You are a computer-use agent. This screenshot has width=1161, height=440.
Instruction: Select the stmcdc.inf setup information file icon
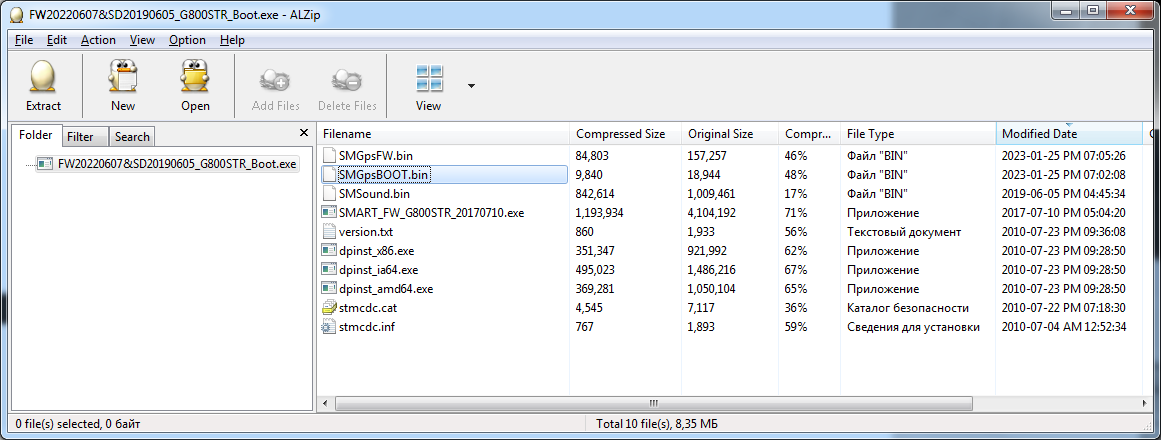[329, 327]
